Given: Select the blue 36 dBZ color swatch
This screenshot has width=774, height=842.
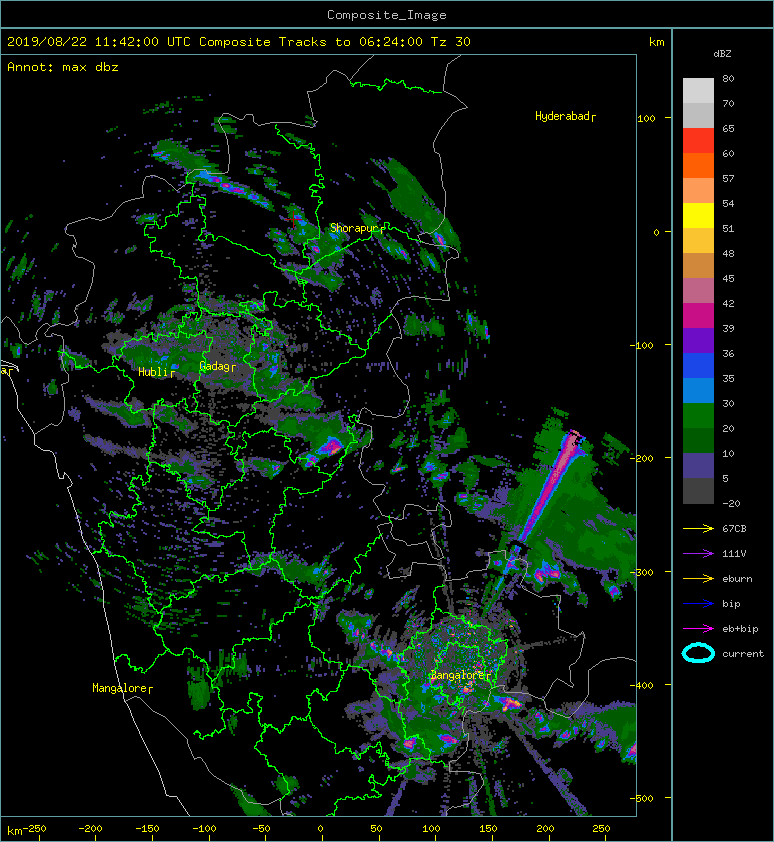Looking at the screenshot, I should coord(698,365).
